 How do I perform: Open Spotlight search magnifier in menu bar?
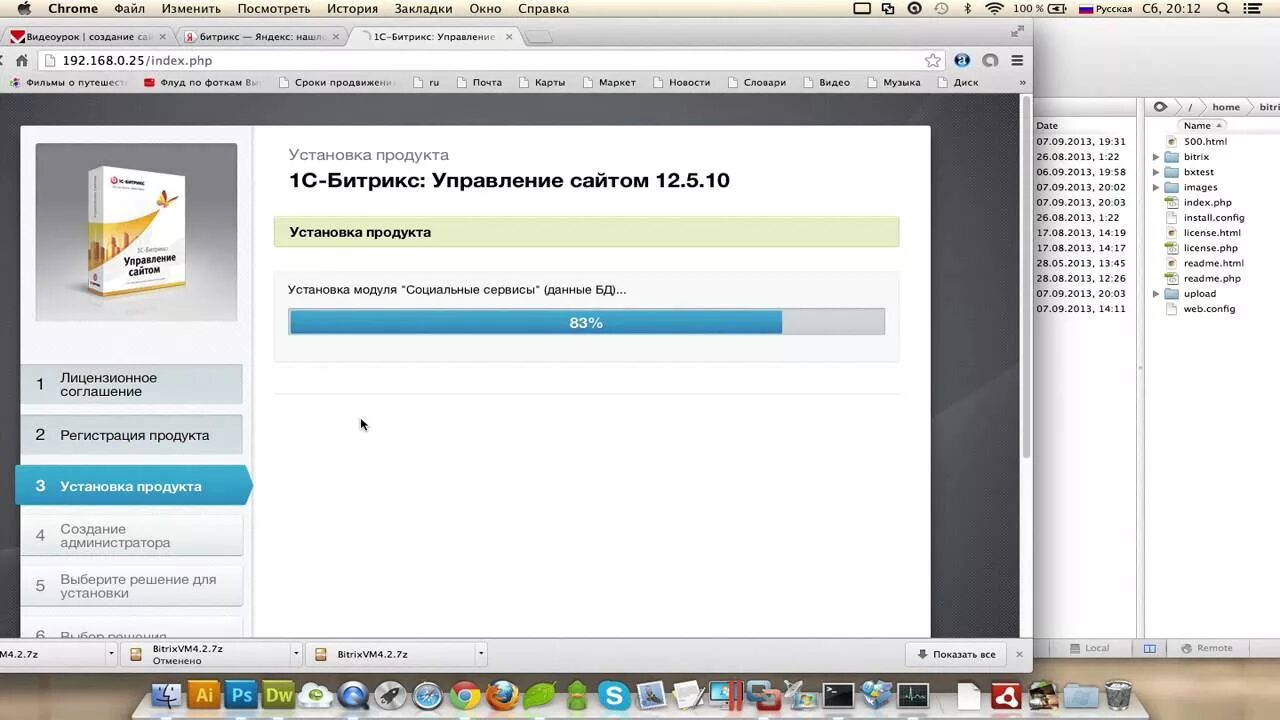pyautogui.click(x=1223, y=8)
